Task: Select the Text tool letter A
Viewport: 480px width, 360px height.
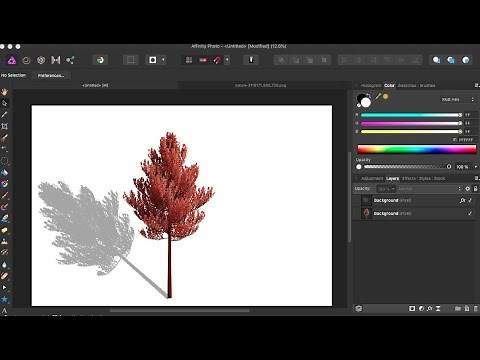Action: pos(4,311)
